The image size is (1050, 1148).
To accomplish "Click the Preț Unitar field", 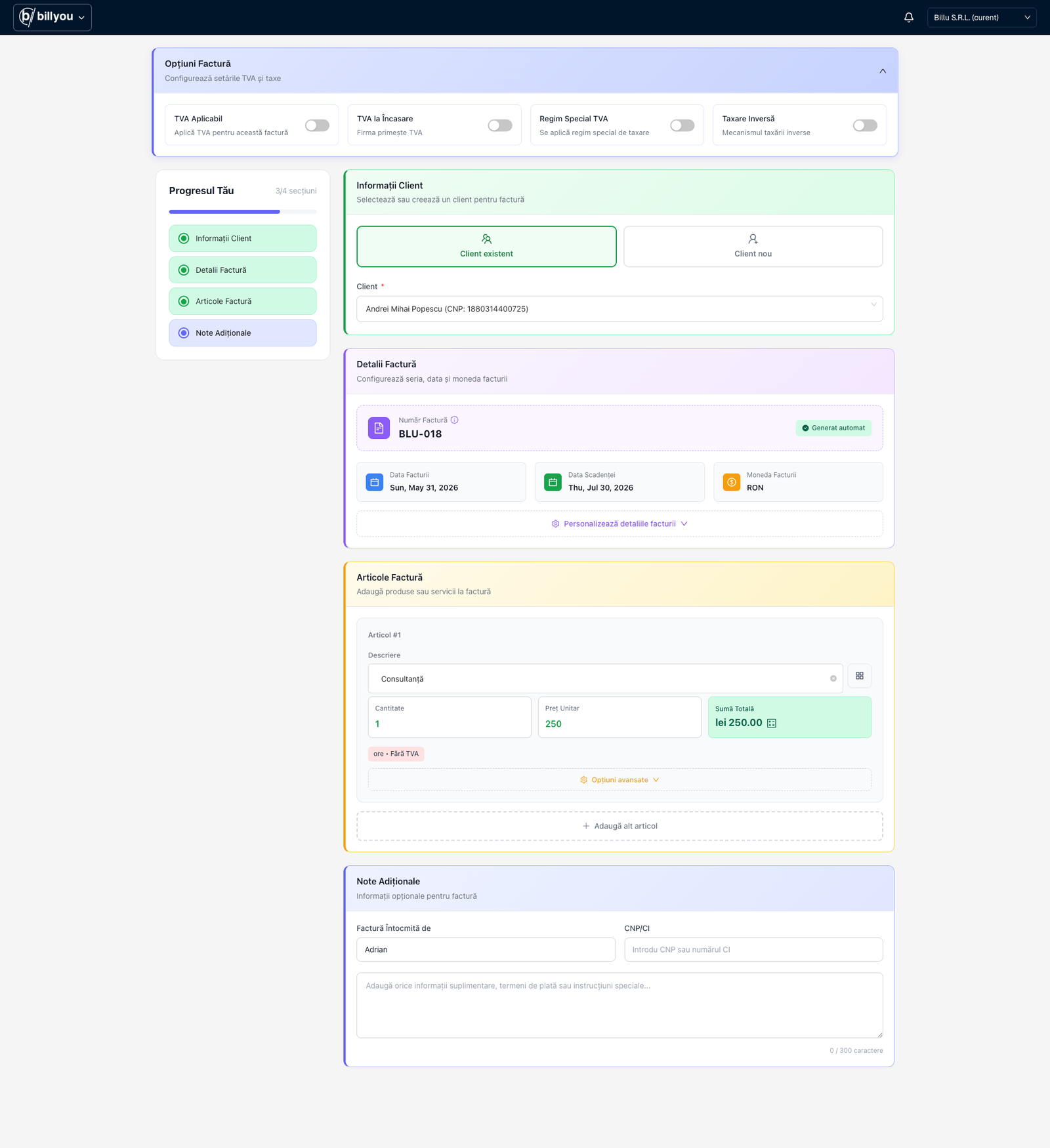I will coord(619,717).
